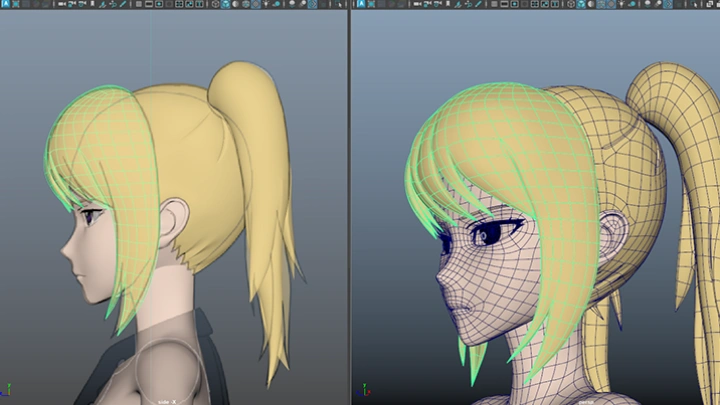
Task: Toggle Textured display in side view panel
Action: [256, 4]
